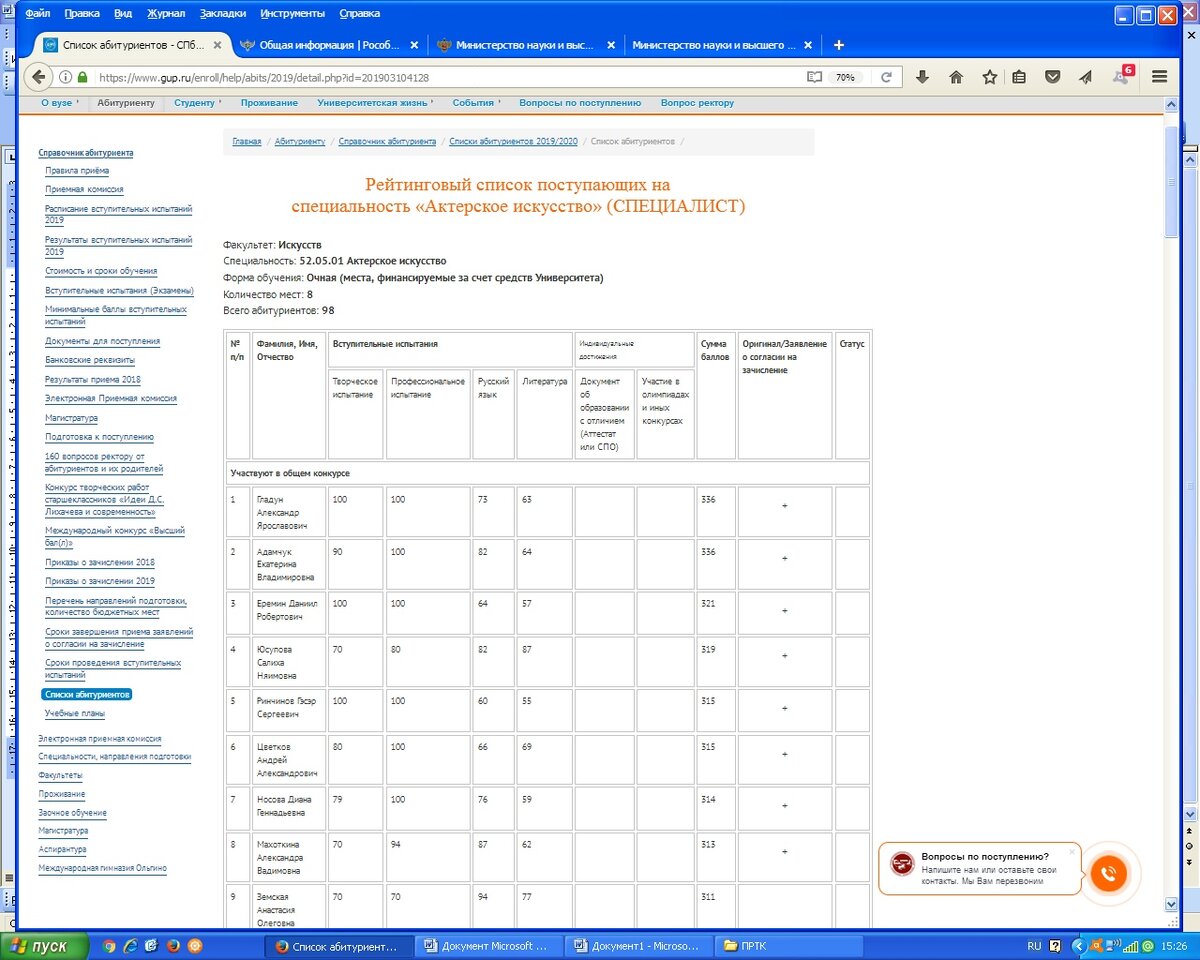Click the paper plane send icon
This screenshot has height=960, width=1200.
click(1086, 77)
